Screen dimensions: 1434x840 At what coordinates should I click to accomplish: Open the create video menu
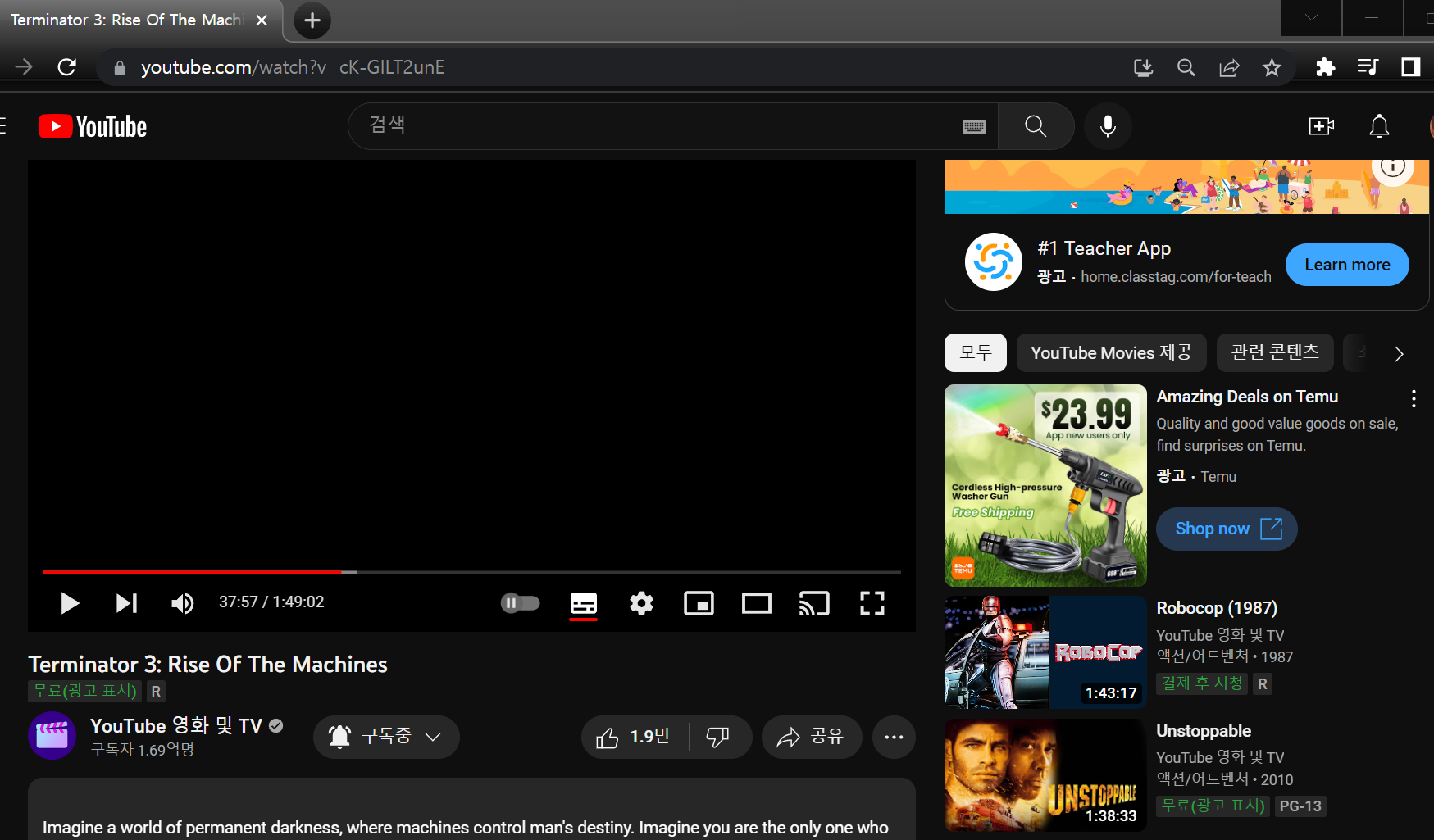point(1321,126)
